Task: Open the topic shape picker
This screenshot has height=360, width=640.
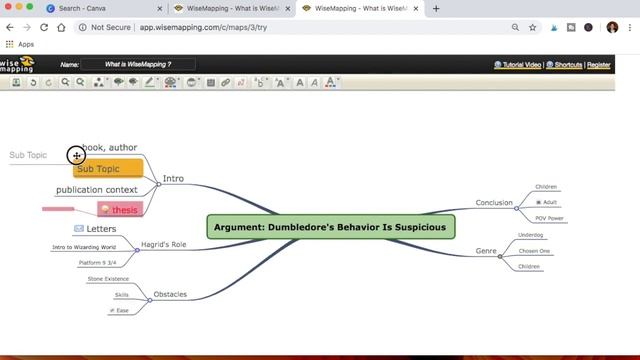Action: tap(99, 82)
